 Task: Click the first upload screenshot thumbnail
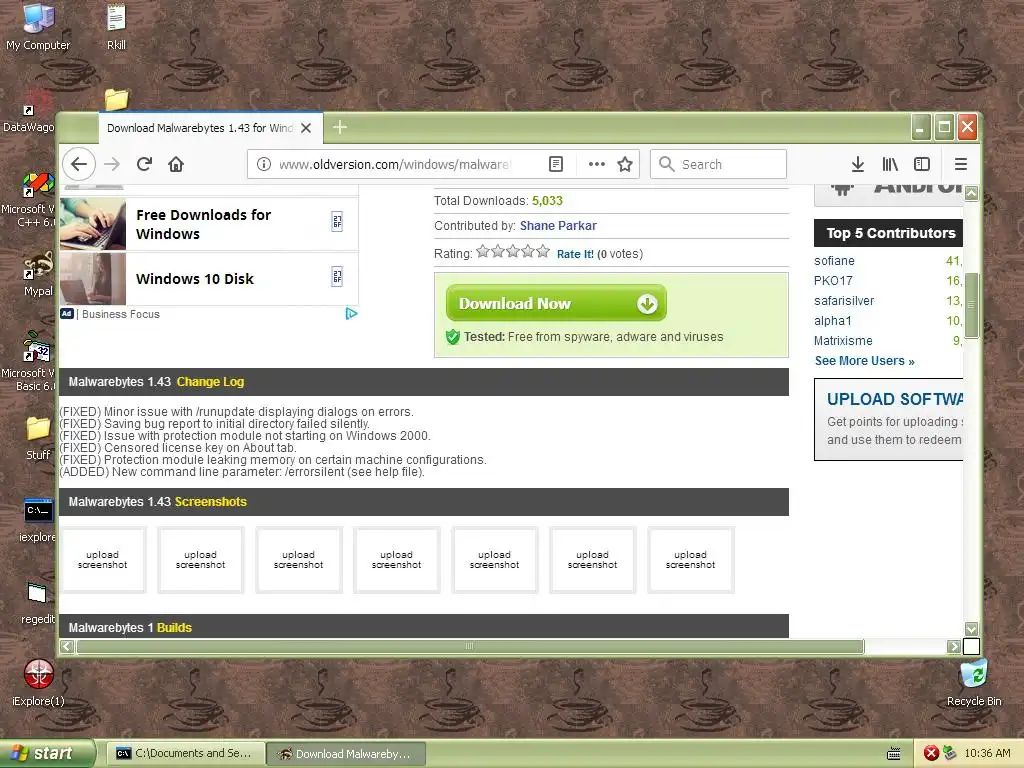coord(103,560)
